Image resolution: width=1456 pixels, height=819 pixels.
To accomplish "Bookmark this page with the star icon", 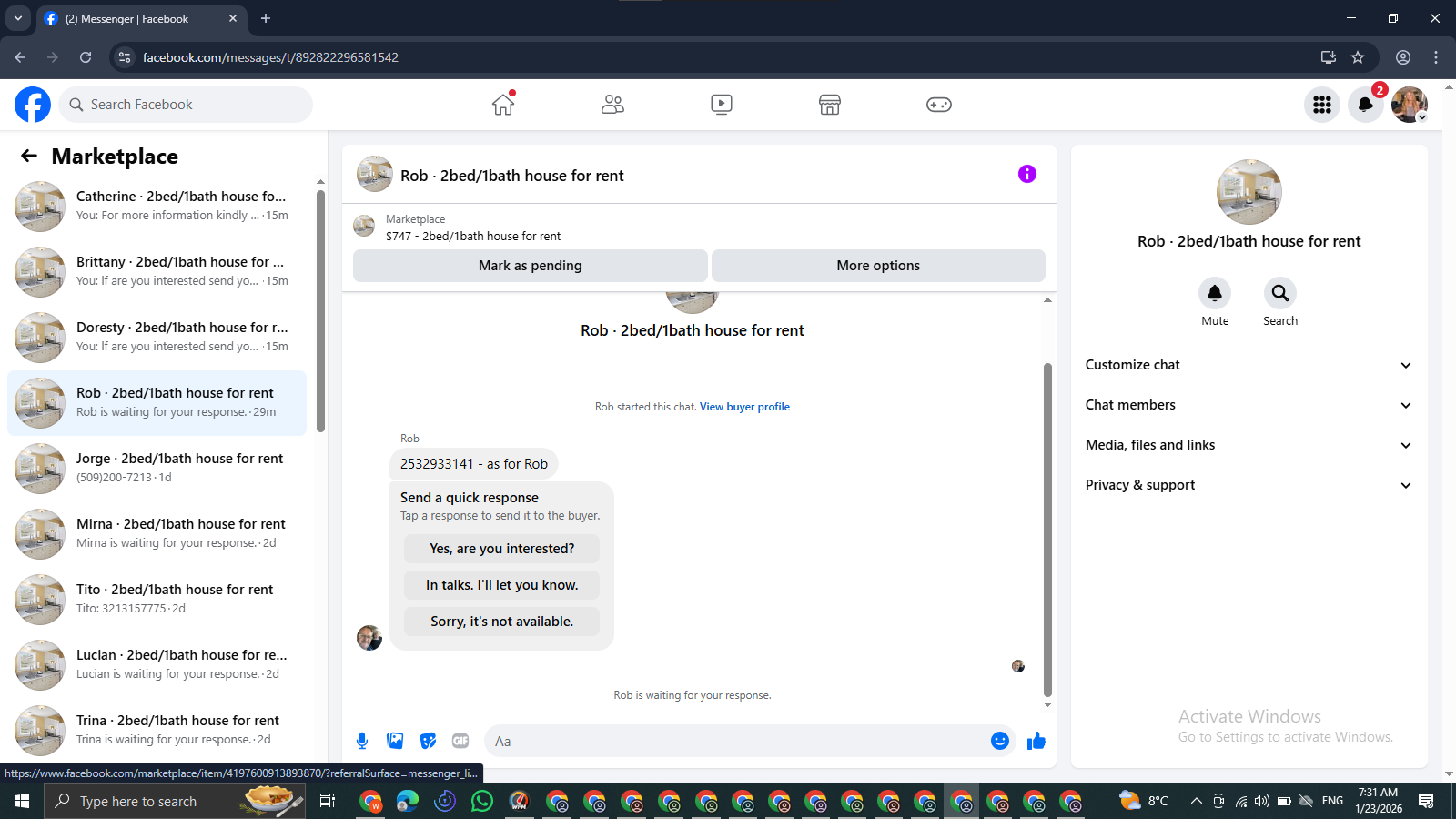I will 1358,57.
